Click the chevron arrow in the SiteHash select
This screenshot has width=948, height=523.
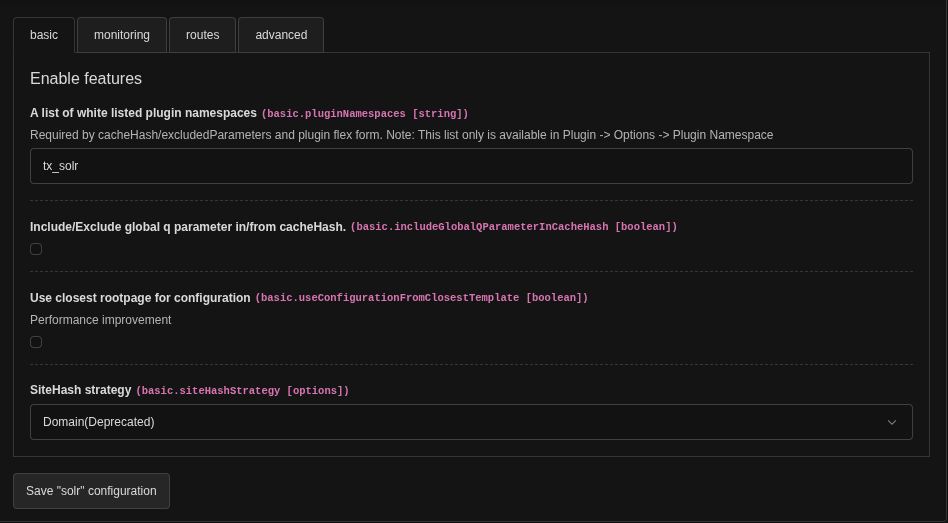click(x=892, y=422)
